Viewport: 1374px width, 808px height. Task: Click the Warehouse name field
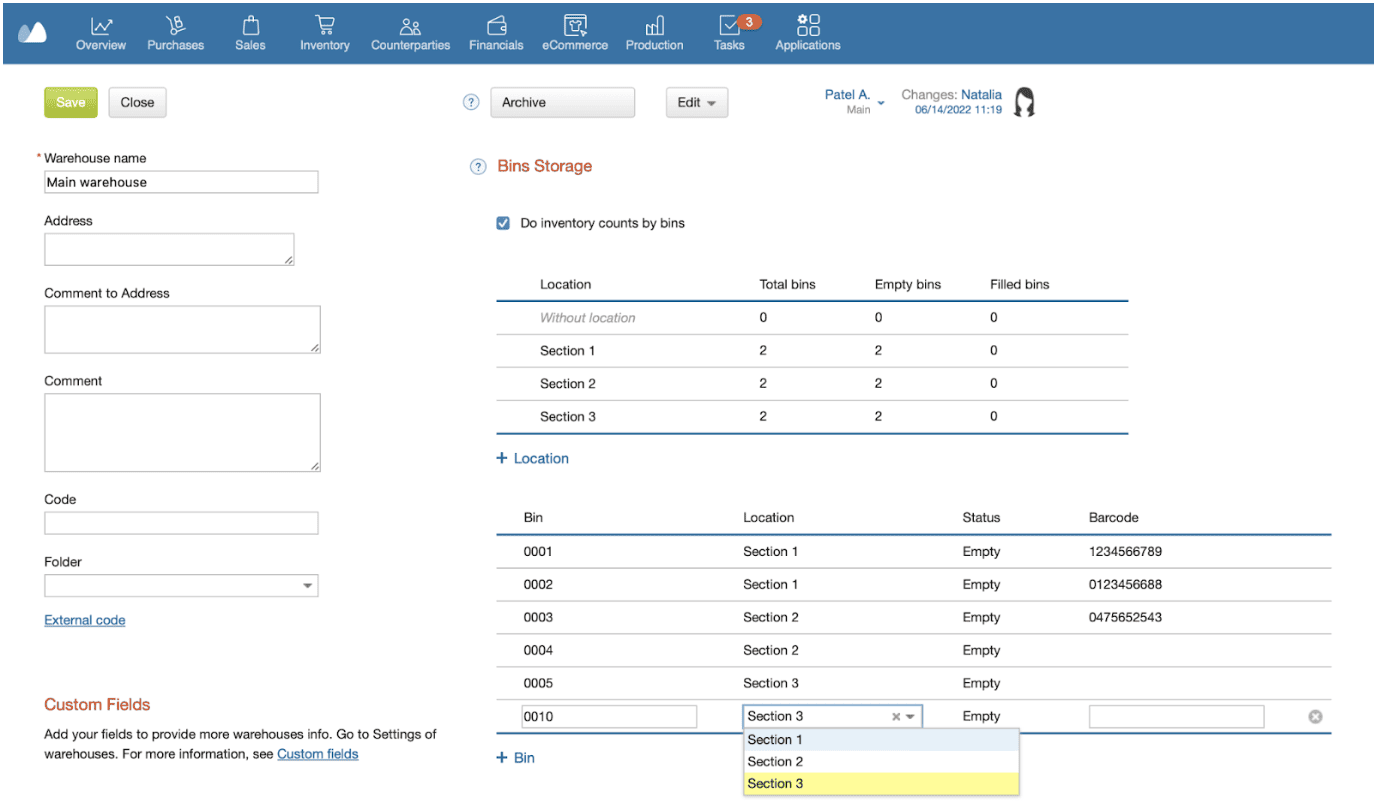(x=181, y=182)
